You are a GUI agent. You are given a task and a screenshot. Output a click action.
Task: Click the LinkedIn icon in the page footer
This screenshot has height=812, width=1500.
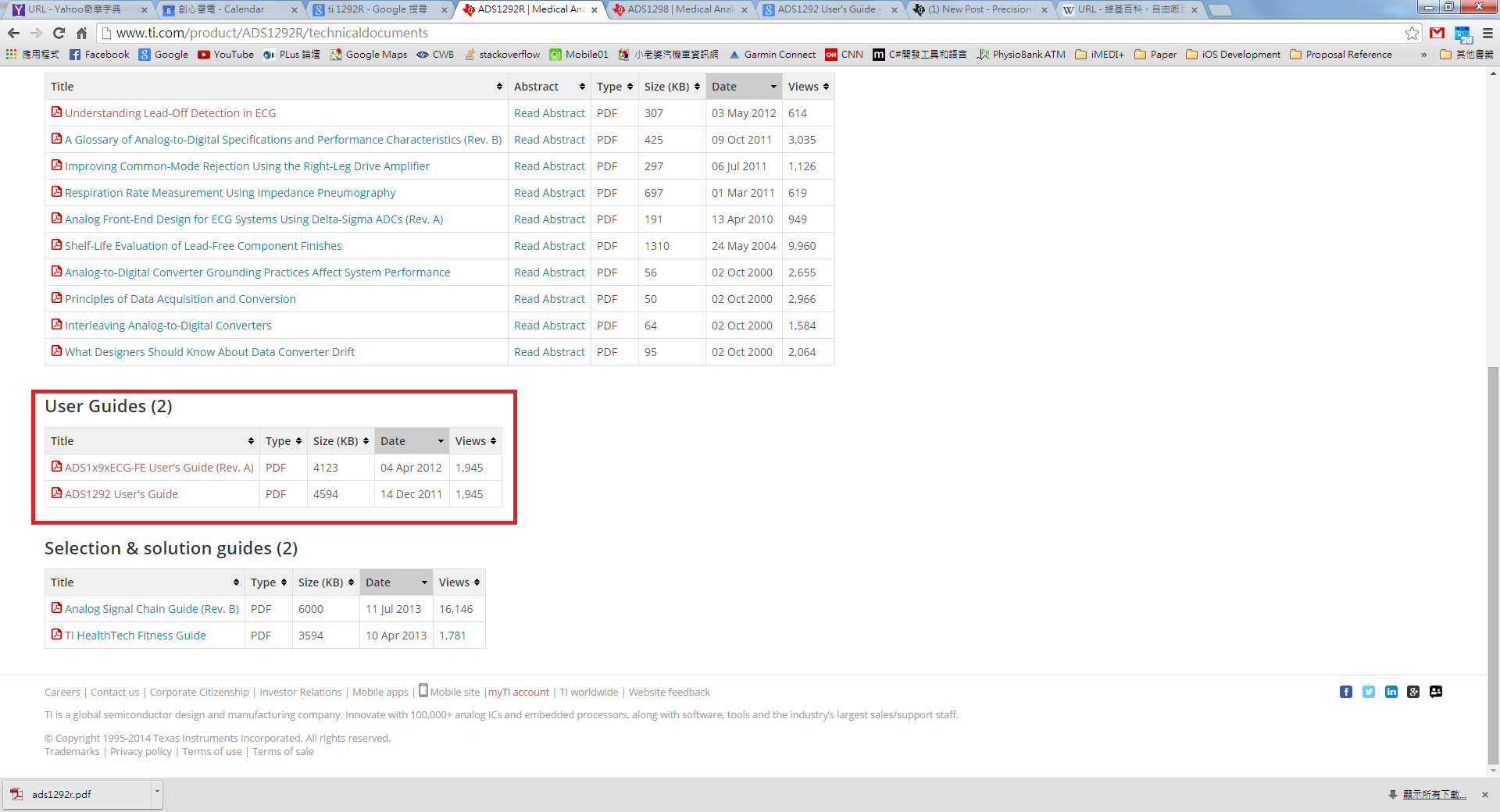click(1391, 692)
